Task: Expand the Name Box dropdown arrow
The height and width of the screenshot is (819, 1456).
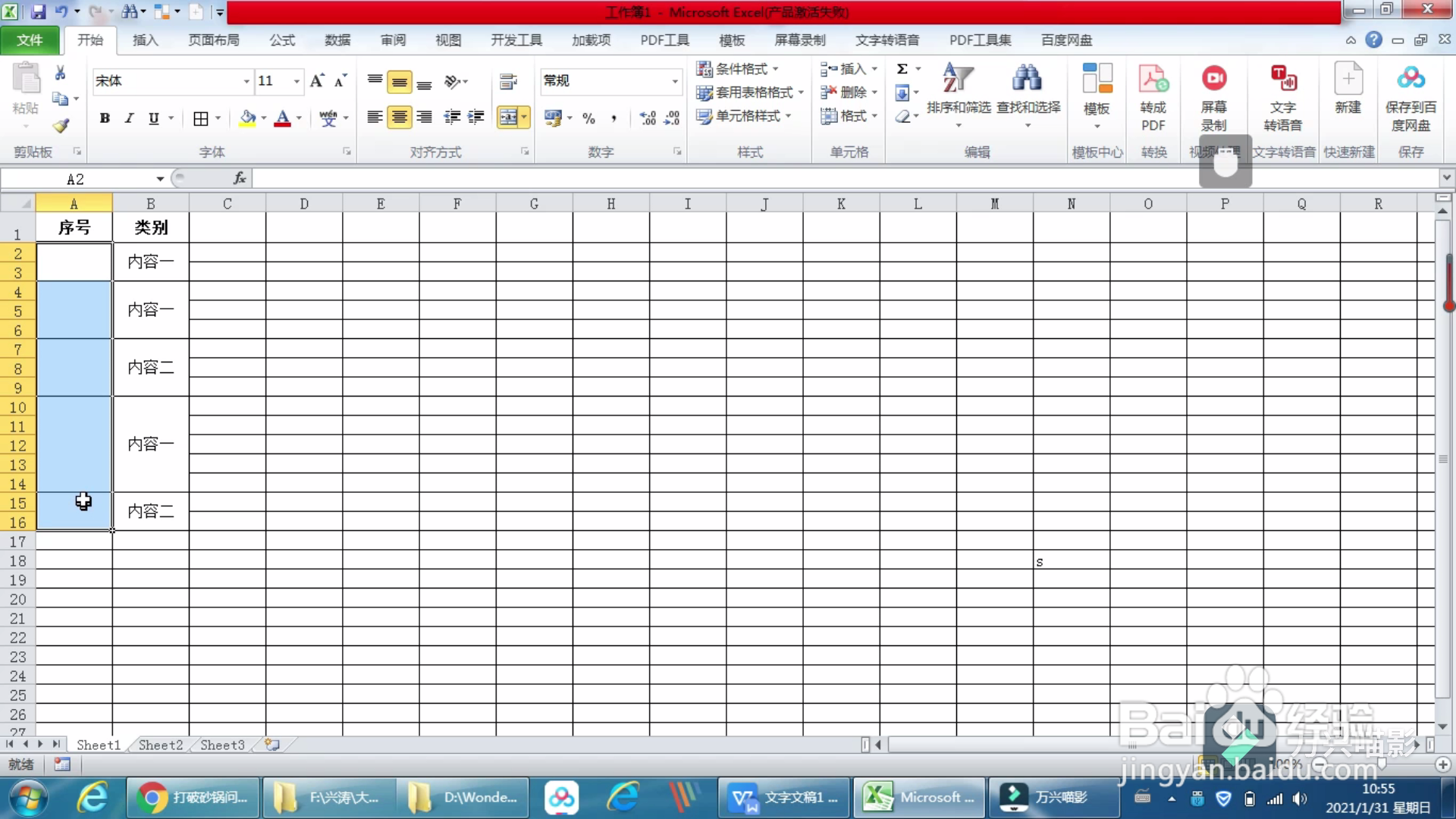Action: pyautogui.click(x=160, y=179)
